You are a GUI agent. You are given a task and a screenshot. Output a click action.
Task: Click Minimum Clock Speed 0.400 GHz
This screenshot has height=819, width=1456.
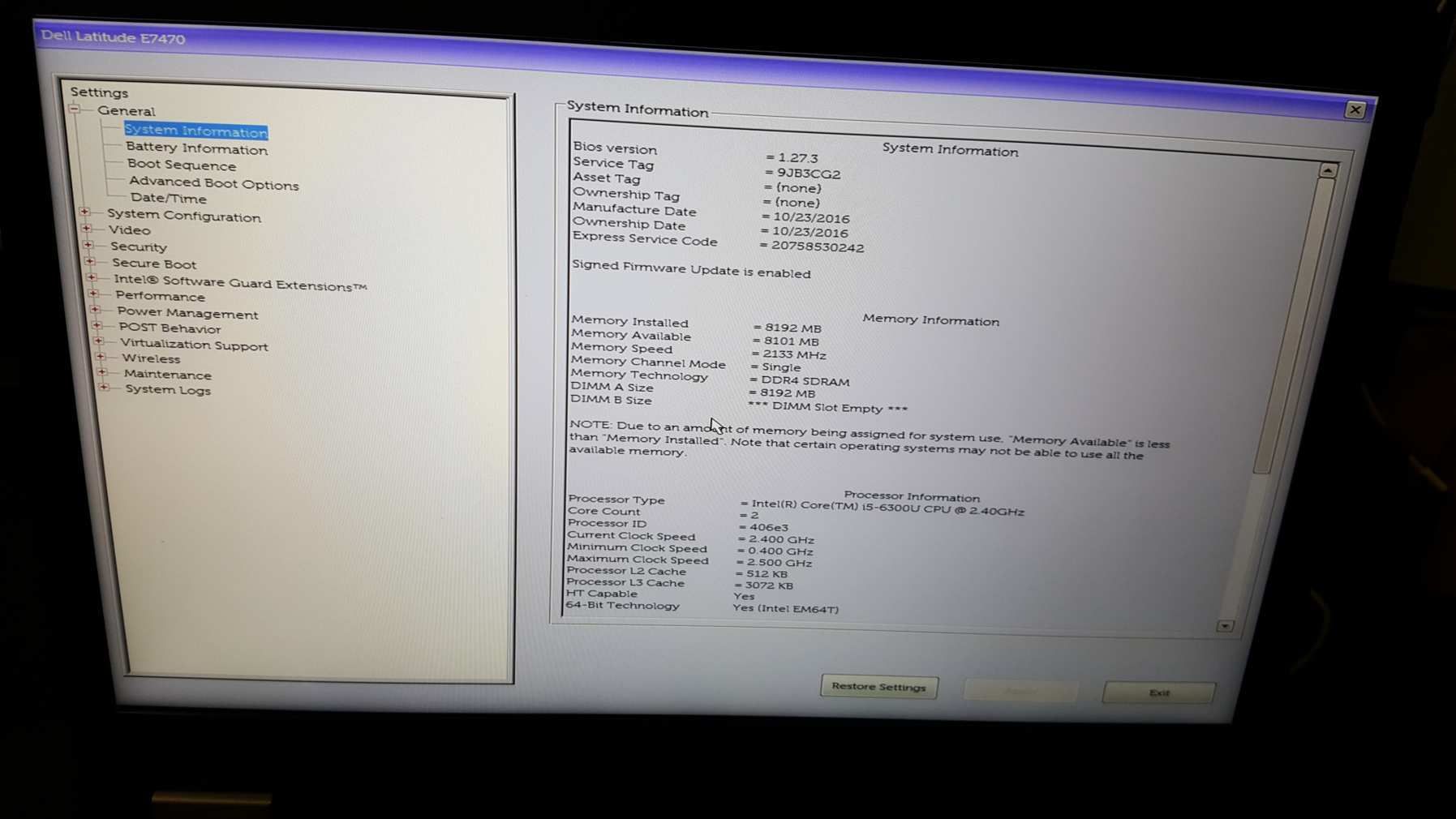click(780, 551)
